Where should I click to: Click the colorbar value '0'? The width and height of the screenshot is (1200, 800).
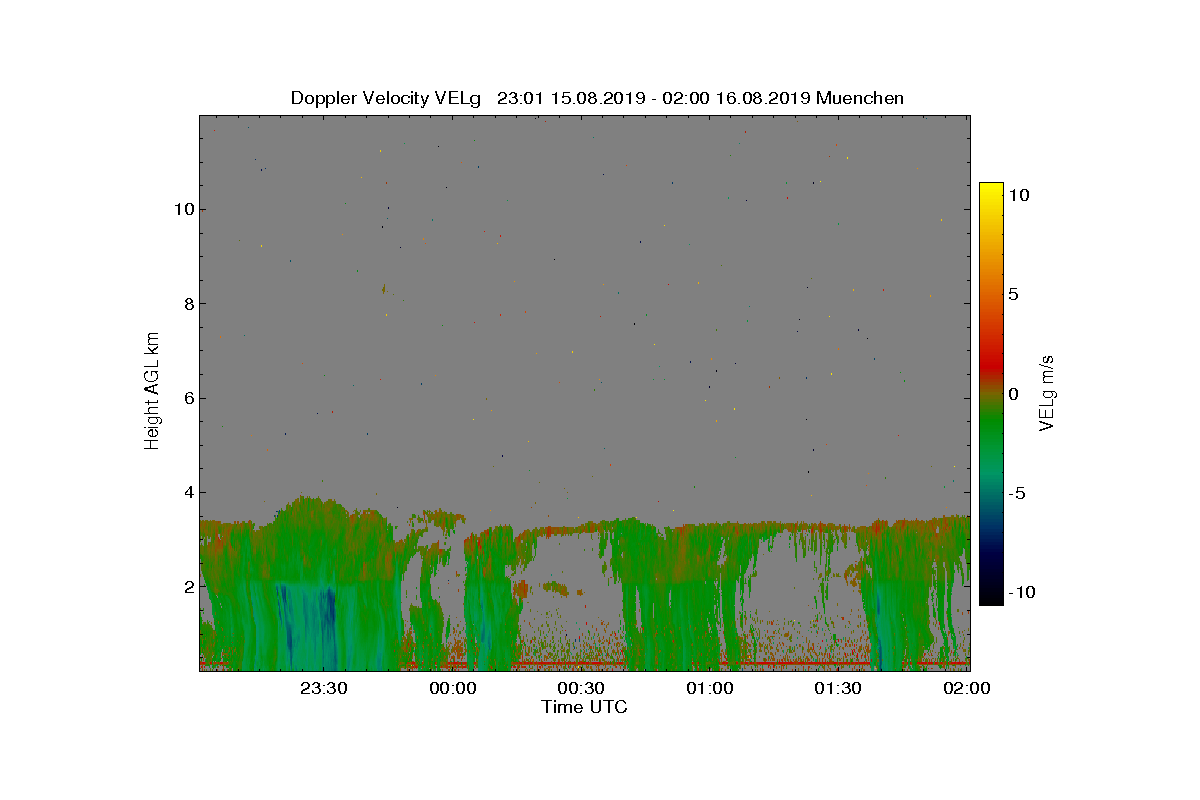[1013, 394]
